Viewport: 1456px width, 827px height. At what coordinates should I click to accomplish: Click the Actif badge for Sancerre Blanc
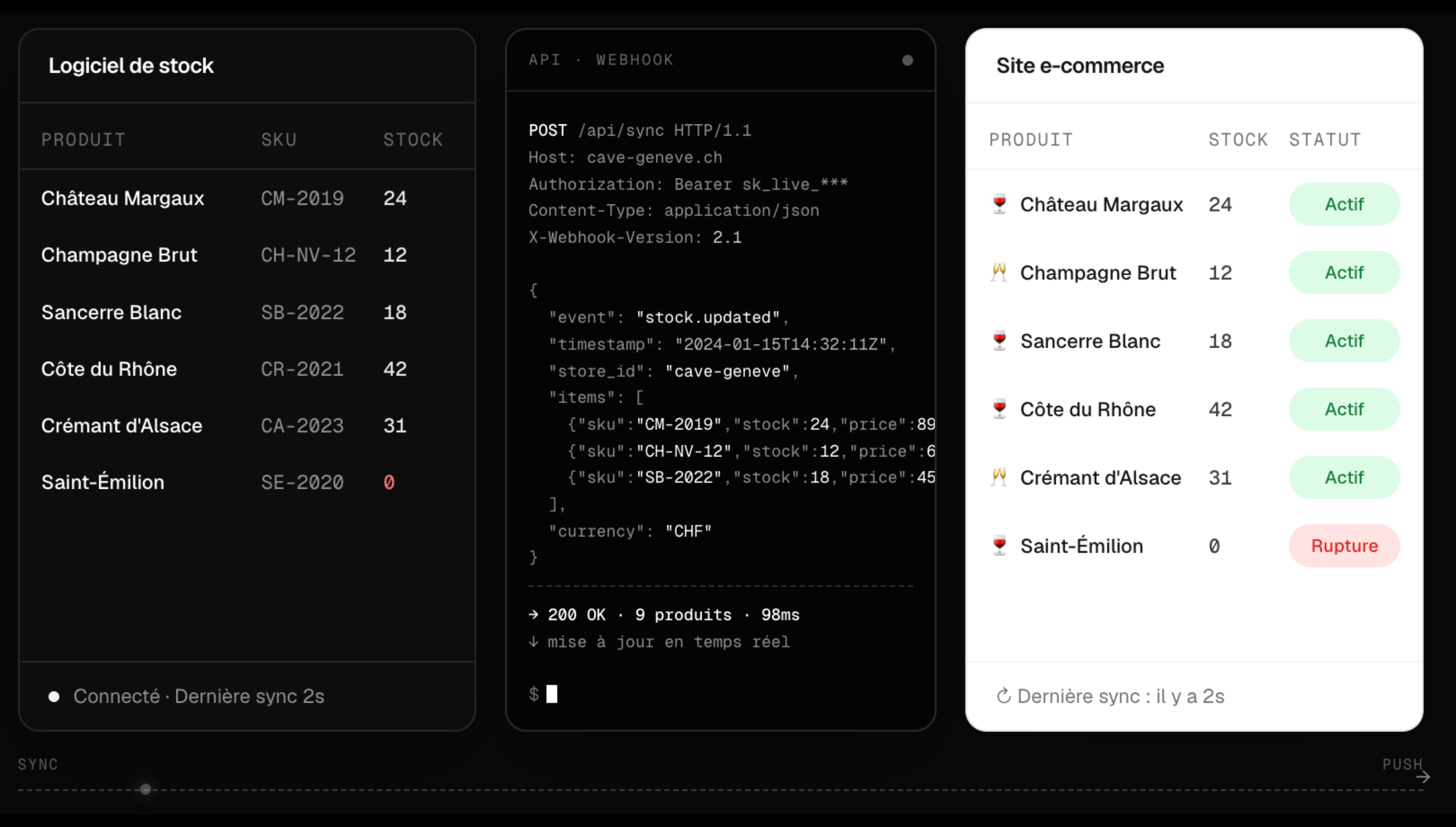tap(1344, 341)
